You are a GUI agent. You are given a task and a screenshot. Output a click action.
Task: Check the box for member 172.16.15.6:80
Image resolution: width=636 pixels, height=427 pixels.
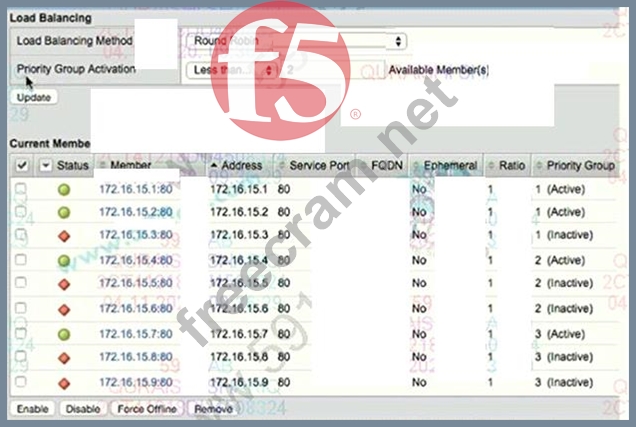coord(21,308)
